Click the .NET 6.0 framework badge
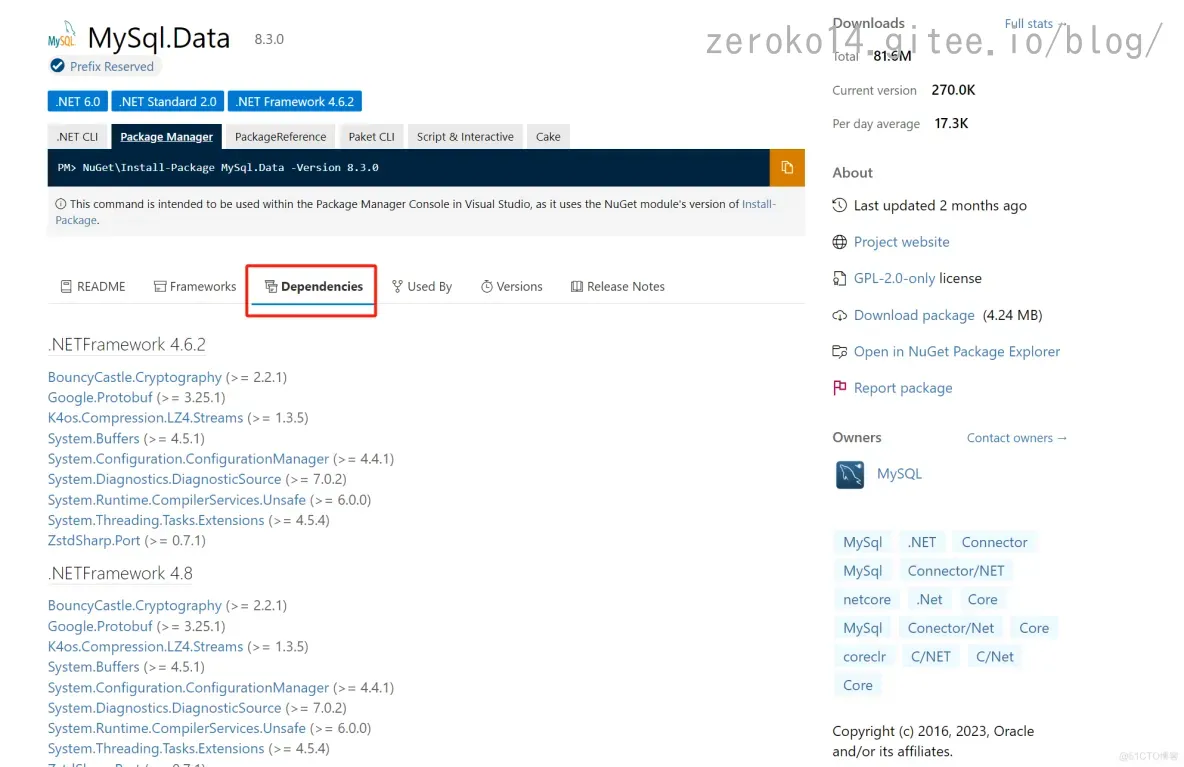The image size is (1184, 767). coord(78,101)
